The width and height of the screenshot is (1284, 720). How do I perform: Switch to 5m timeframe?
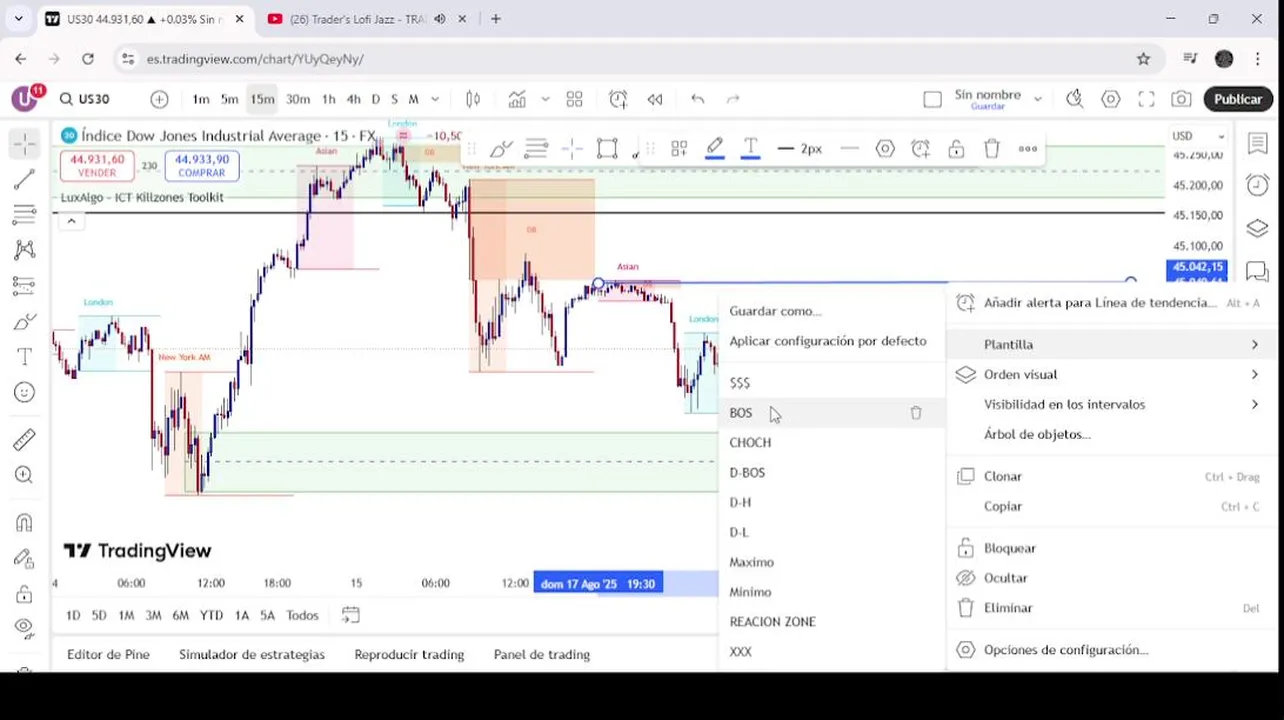230,99
